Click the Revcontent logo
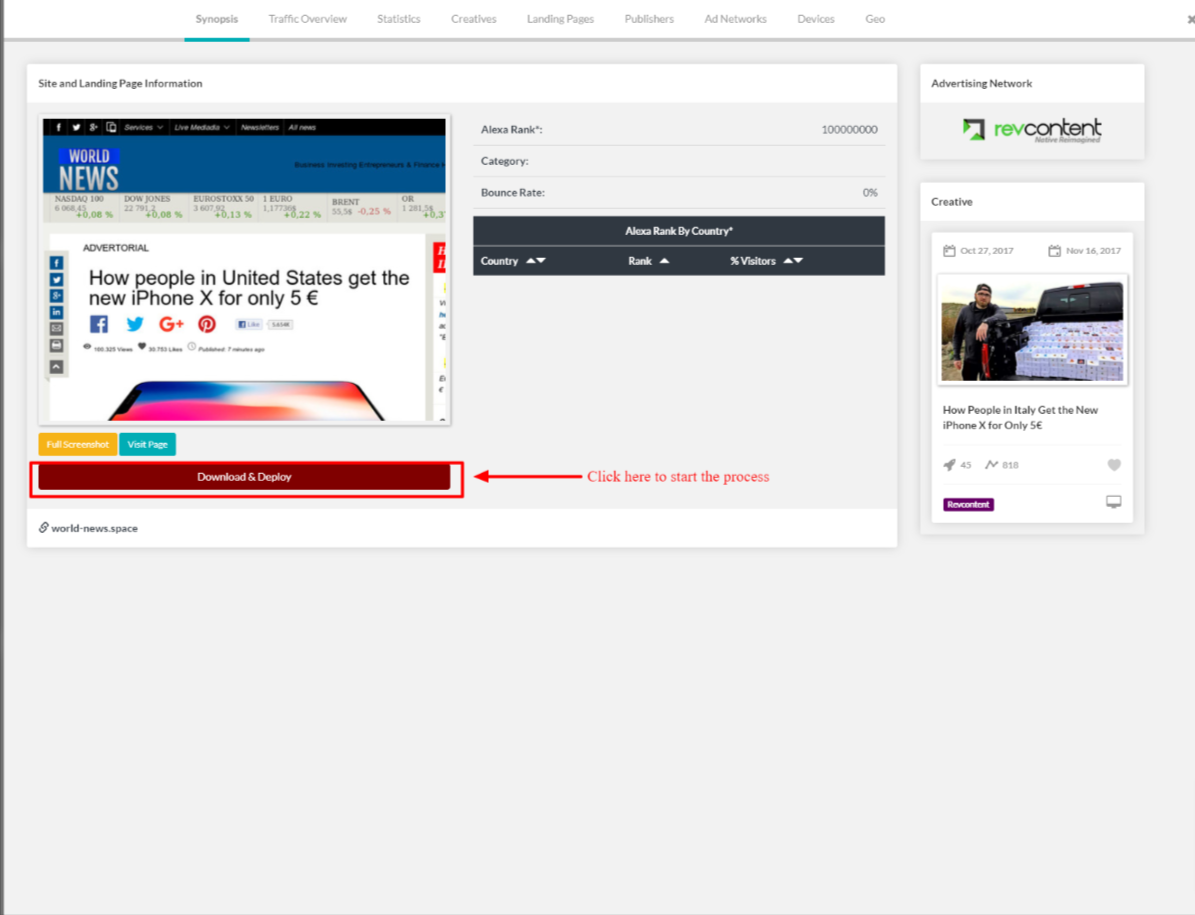 pos(1032,130)
